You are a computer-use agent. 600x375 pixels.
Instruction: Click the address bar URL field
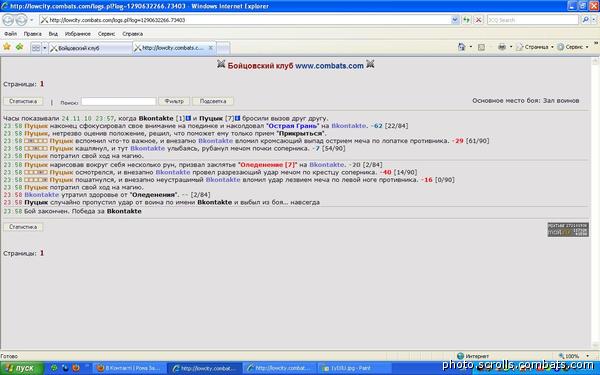click(245, 20)
